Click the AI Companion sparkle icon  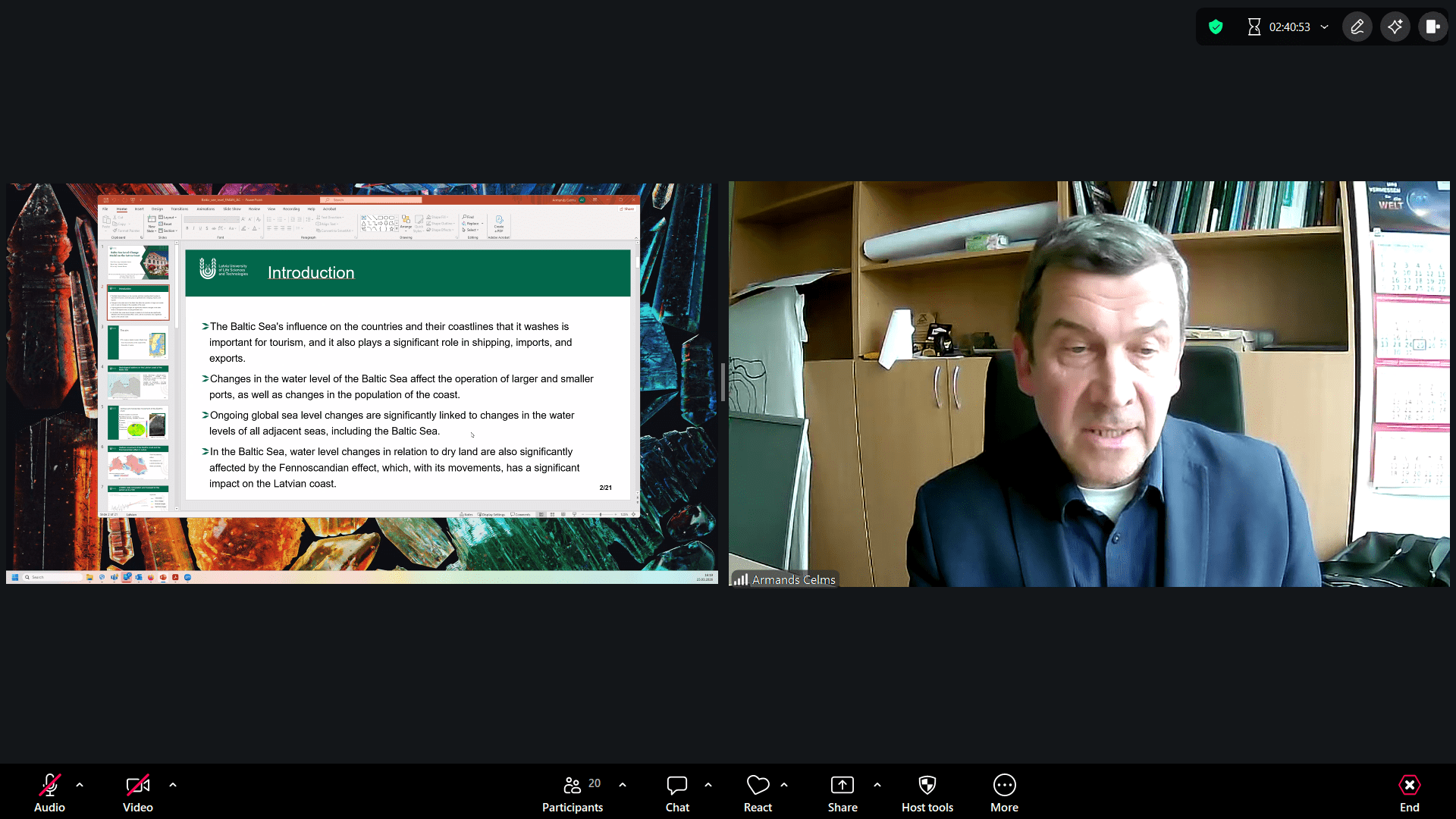1395,27
